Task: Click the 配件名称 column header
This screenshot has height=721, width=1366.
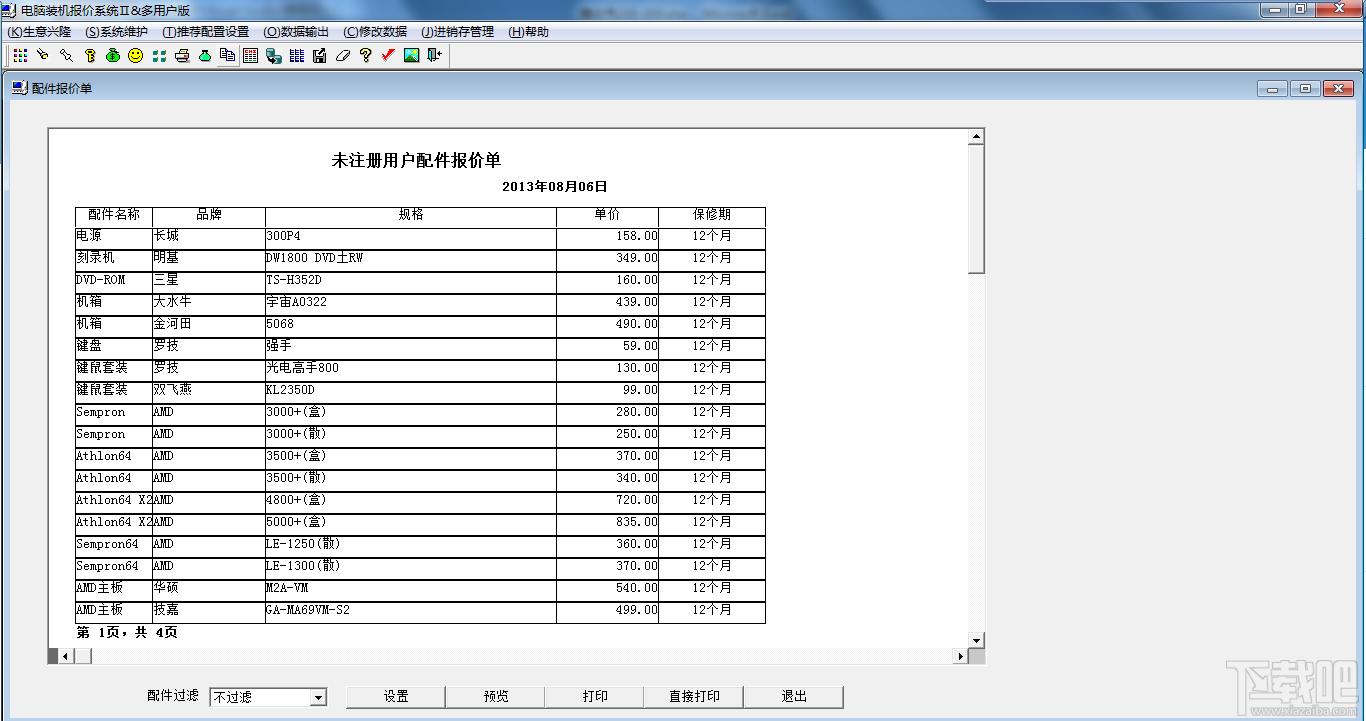Action: click(114, 215)
